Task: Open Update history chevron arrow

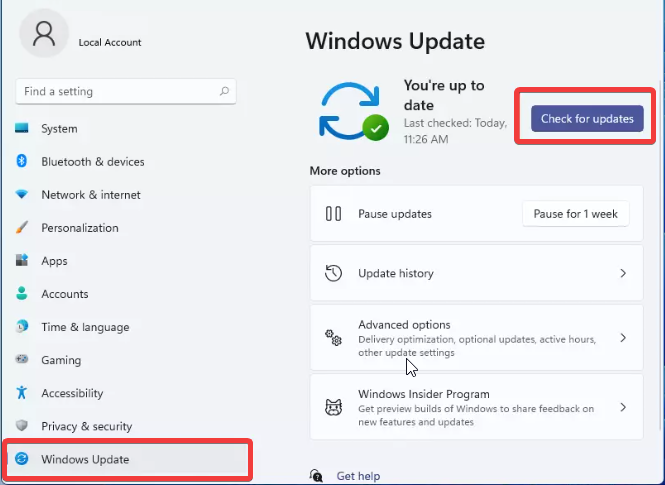Action: [623, 273]
